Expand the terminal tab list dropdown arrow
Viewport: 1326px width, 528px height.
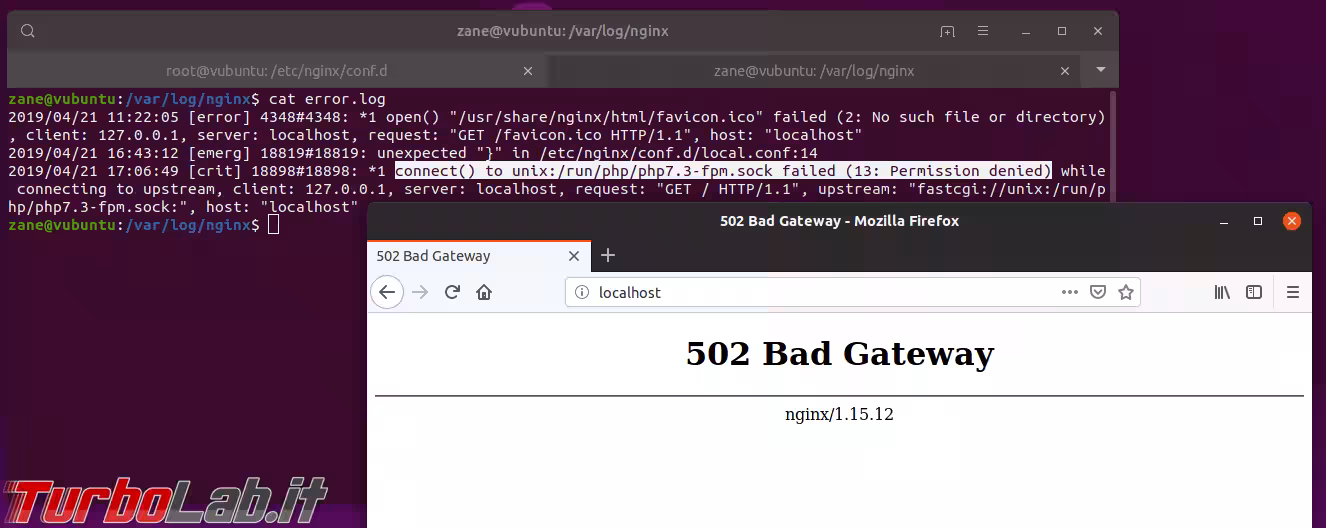[x=1101, y=70]
